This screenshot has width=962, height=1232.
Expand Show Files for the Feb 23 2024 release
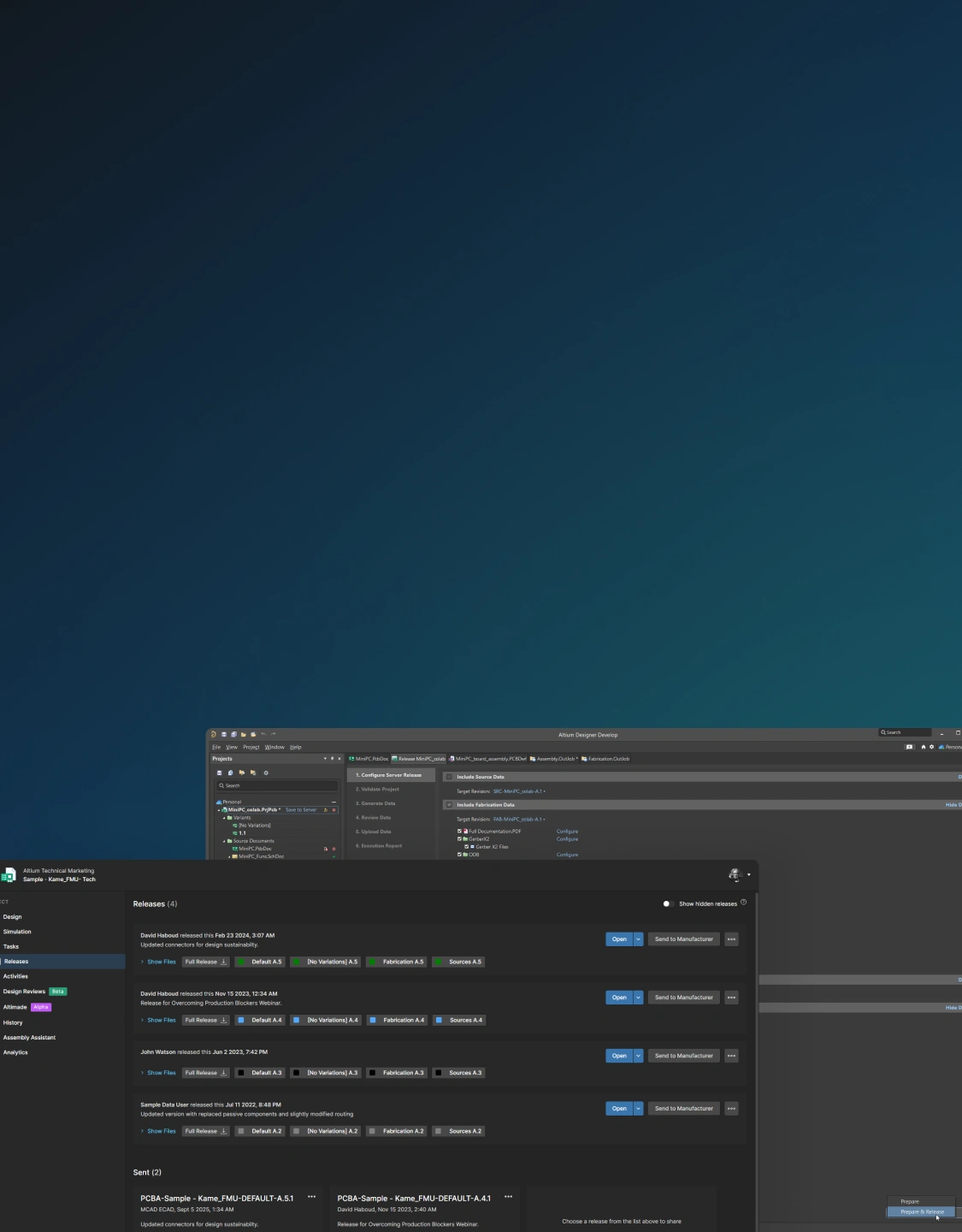(x=160, y=962)
